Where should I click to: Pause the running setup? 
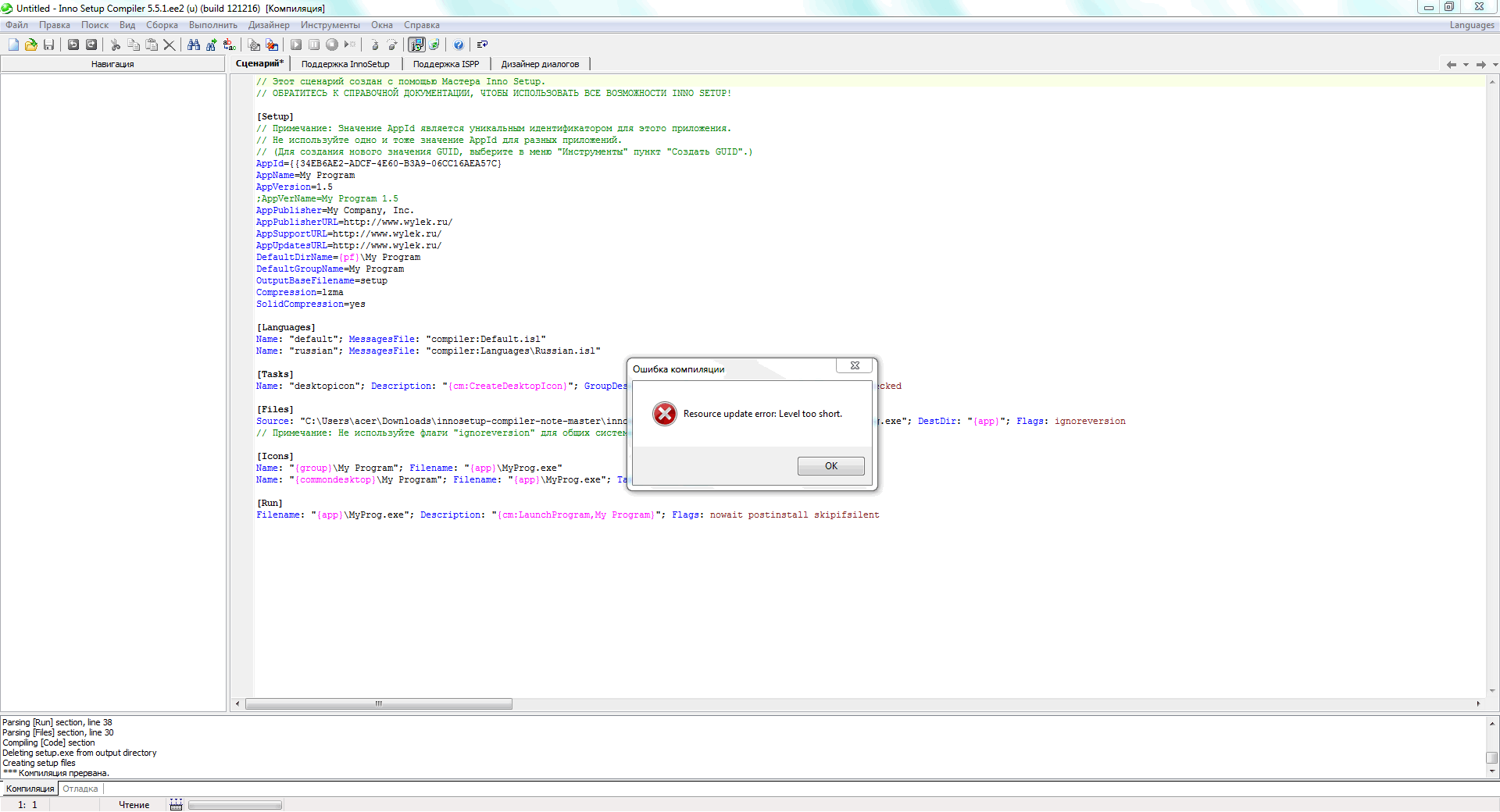pos(314,45)
